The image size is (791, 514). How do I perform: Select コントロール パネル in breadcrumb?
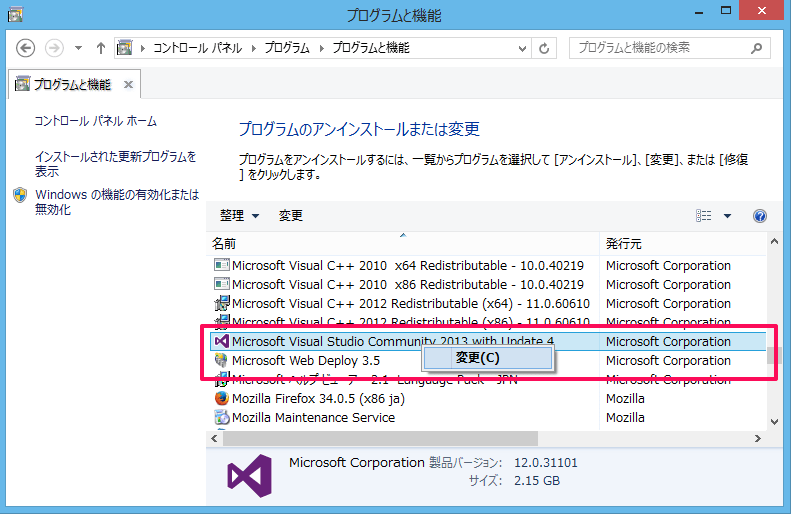pyautogui.click(x=198, y=48)
